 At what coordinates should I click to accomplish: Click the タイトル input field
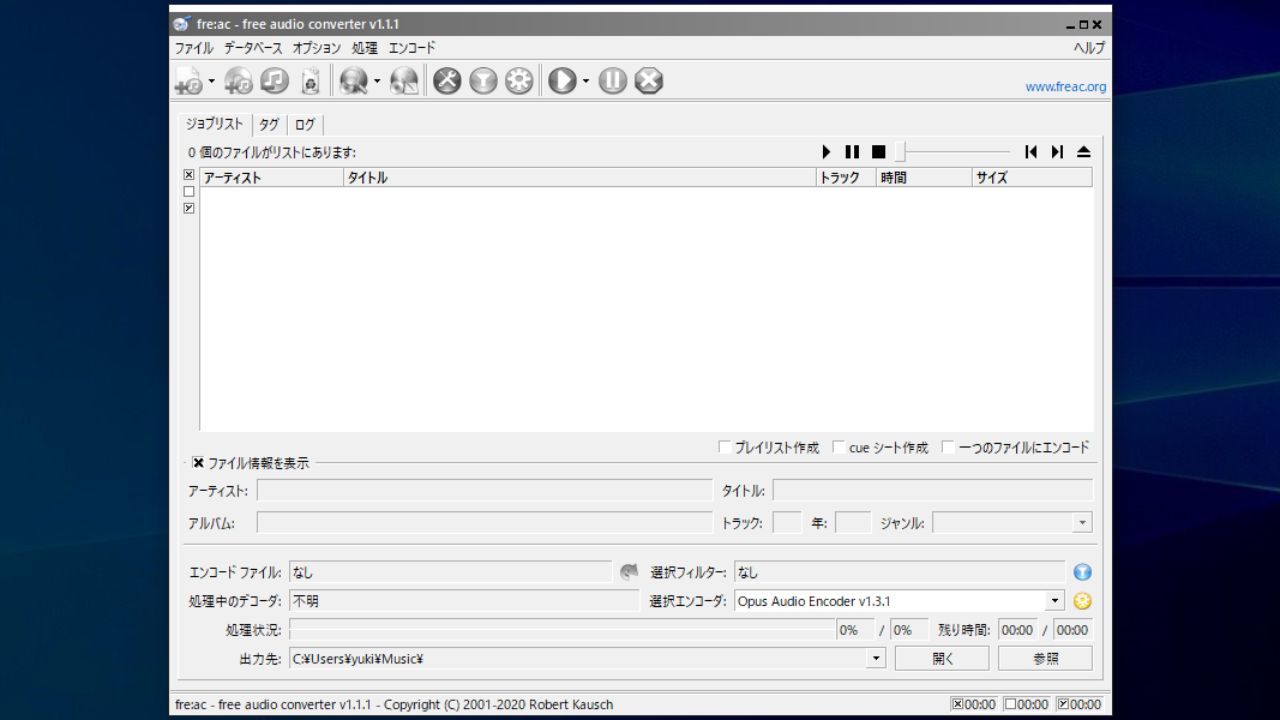click(x=932, y=491)
